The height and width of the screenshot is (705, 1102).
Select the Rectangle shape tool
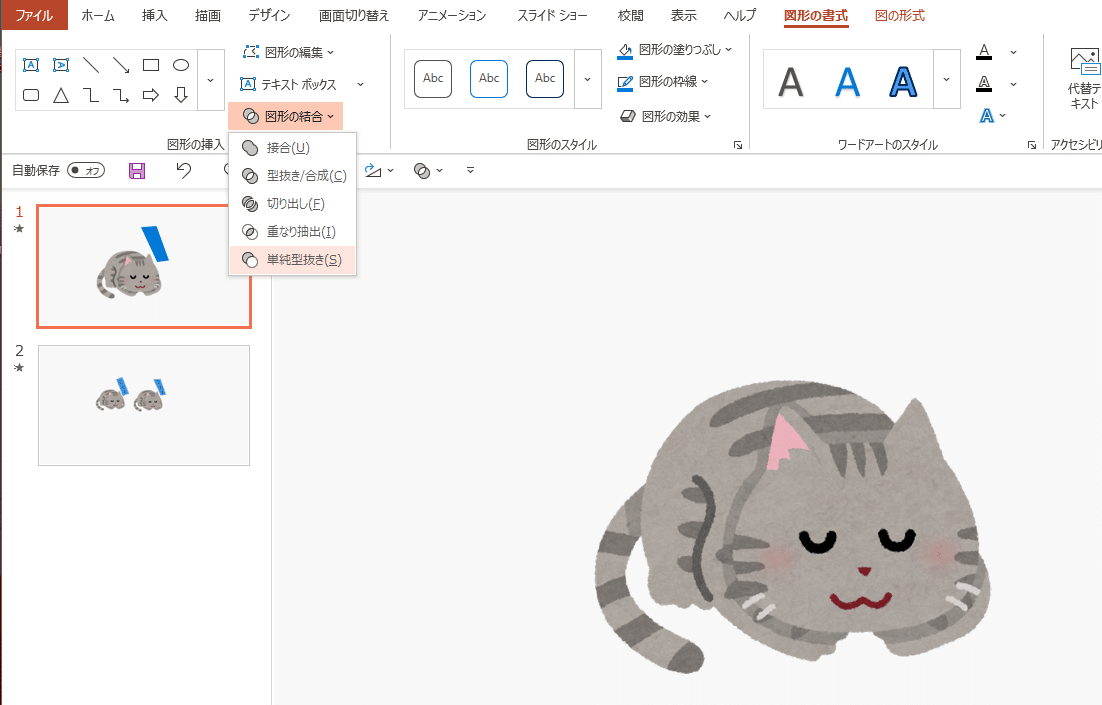click(x=151, y=64)
